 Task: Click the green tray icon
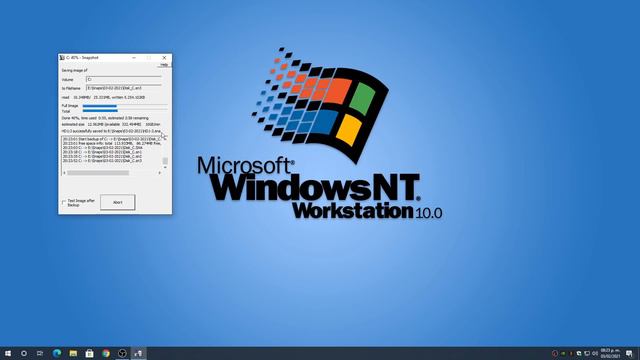[563, 353]
